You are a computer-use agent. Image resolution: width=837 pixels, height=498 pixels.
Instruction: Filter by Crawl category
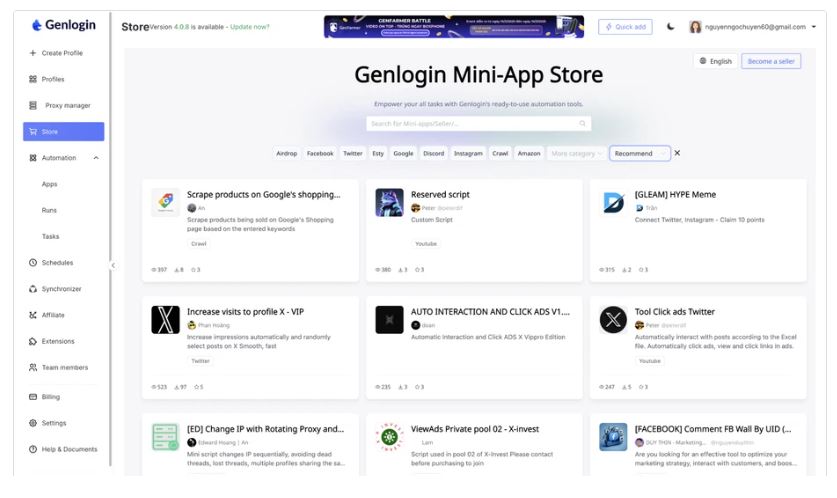pos(500,153)
